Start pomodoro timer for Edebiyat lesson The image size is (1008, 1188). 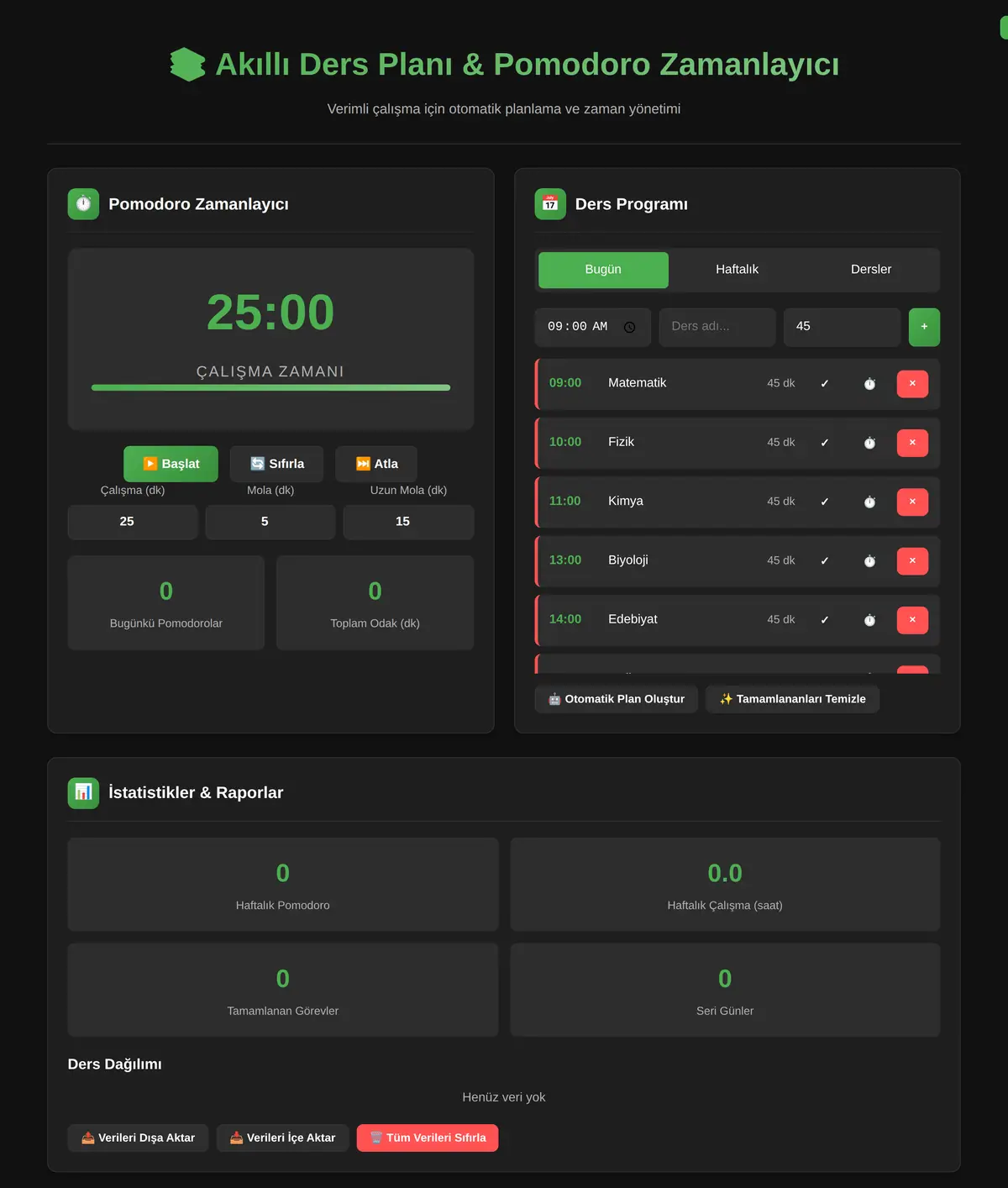point(869,620)
